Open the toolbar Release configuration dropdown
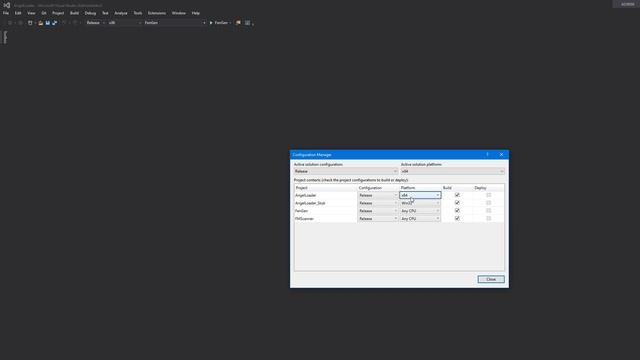The height and width of the screenshot is (360, 640). coord(96,23)
